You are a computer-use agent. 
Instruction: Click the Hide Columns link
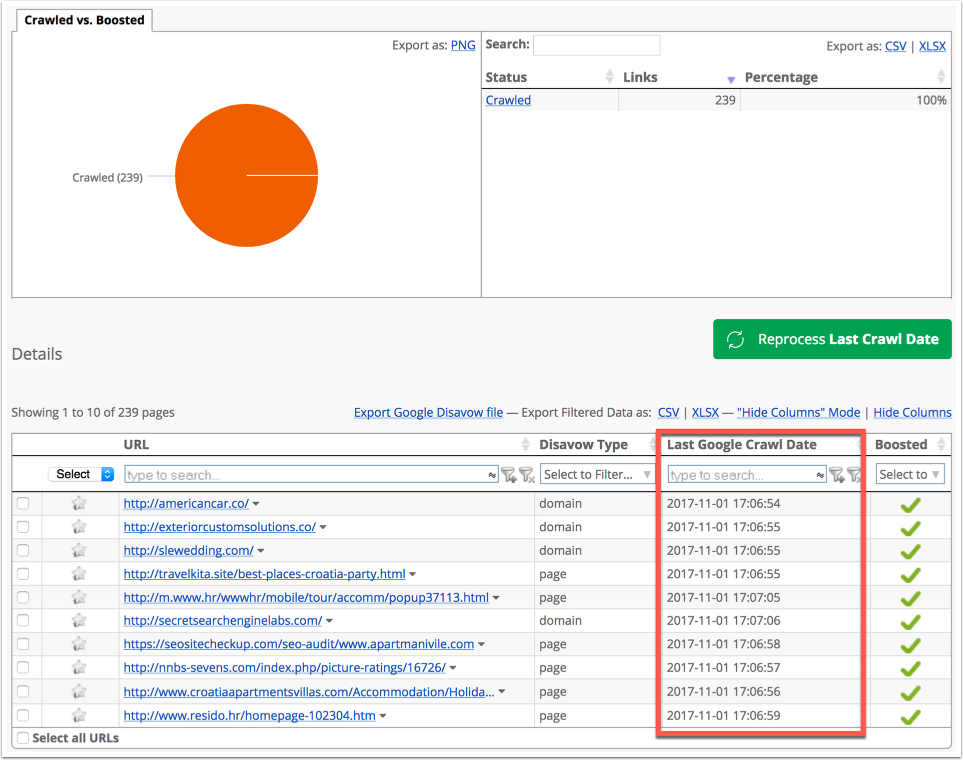click(x=912, y=412)
